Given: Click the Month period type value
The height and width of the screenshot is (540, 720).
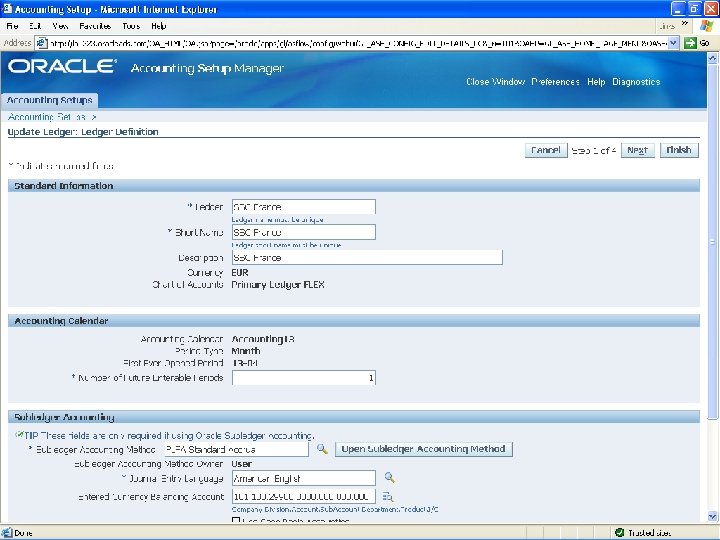Looking at the screenshot, I should 246,351.
